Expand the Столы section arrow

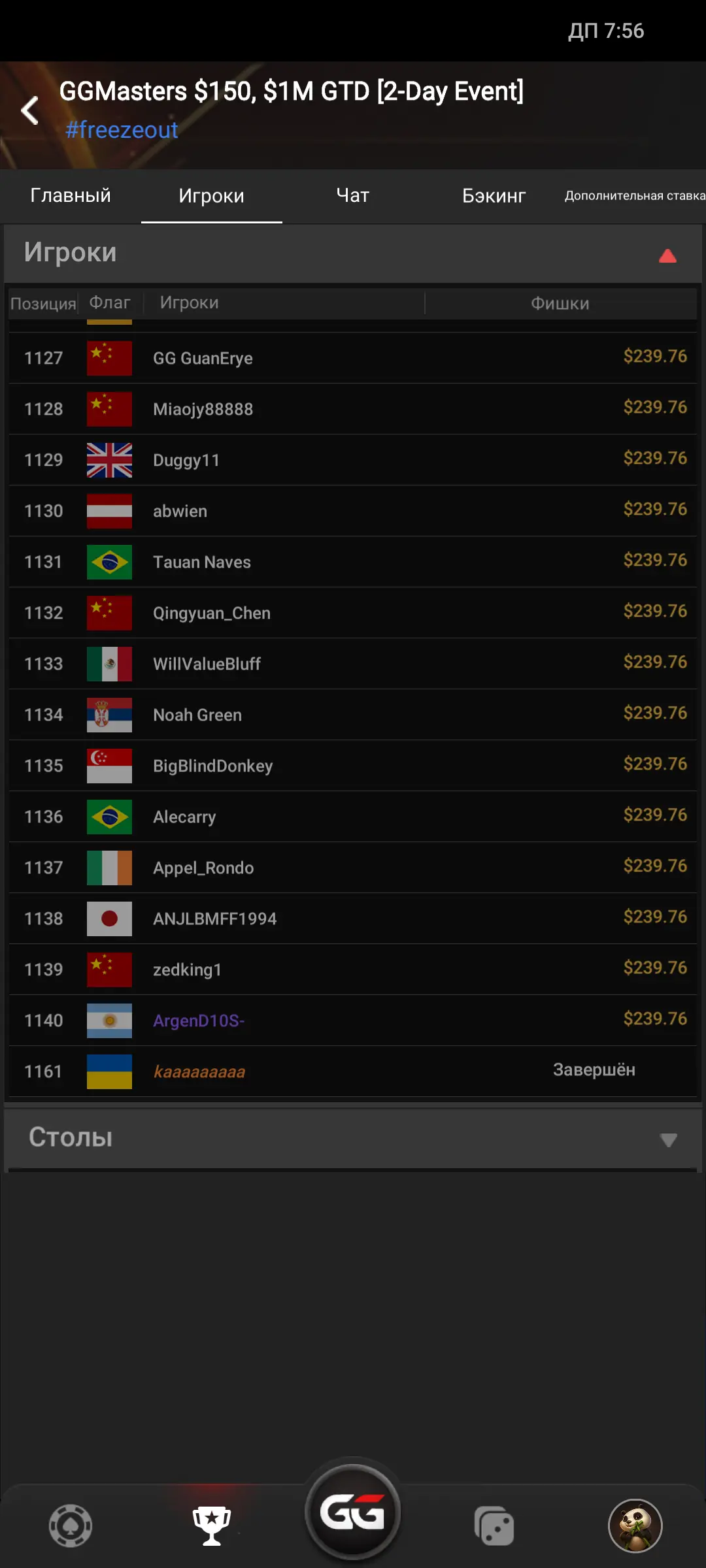click(668, 1140)
